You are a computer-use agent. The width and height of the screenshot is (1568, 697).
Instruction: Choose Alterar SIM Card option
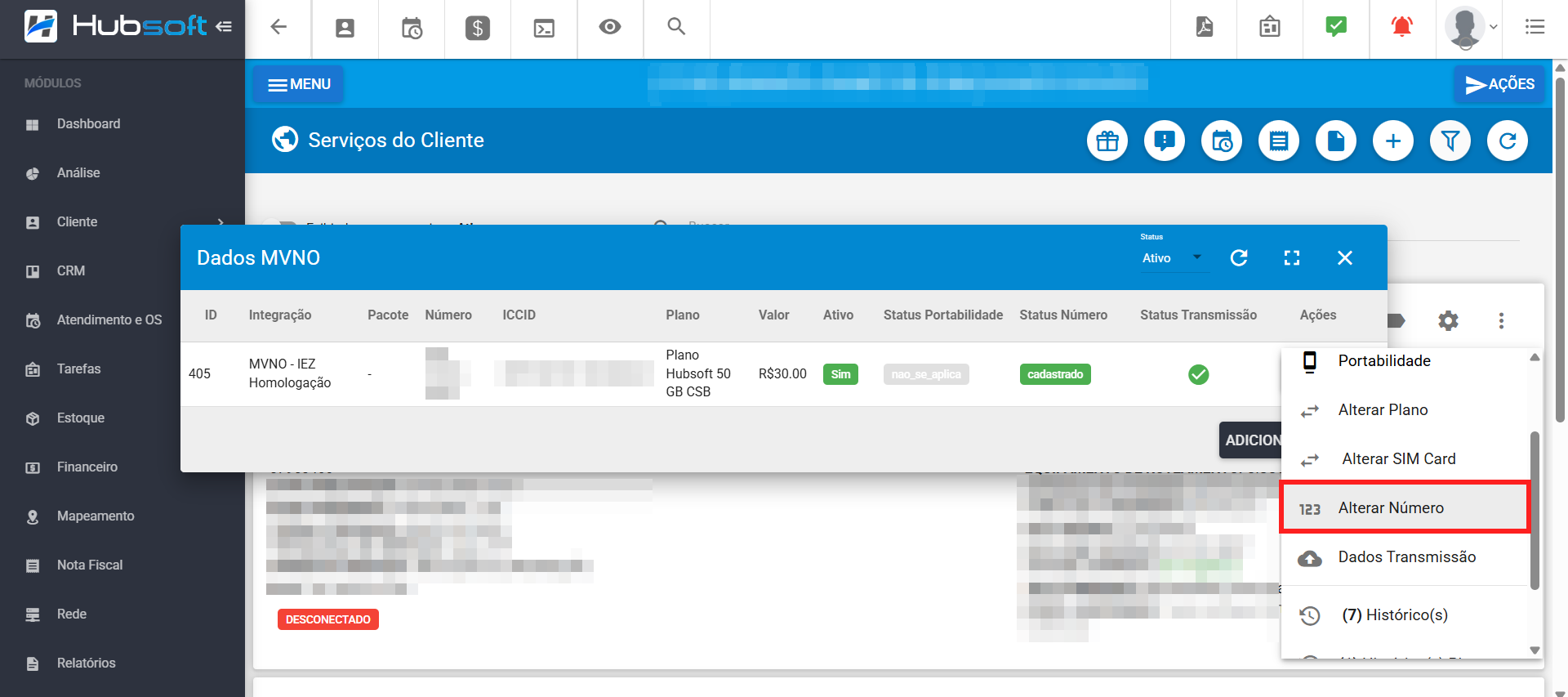click(1397, 459)
